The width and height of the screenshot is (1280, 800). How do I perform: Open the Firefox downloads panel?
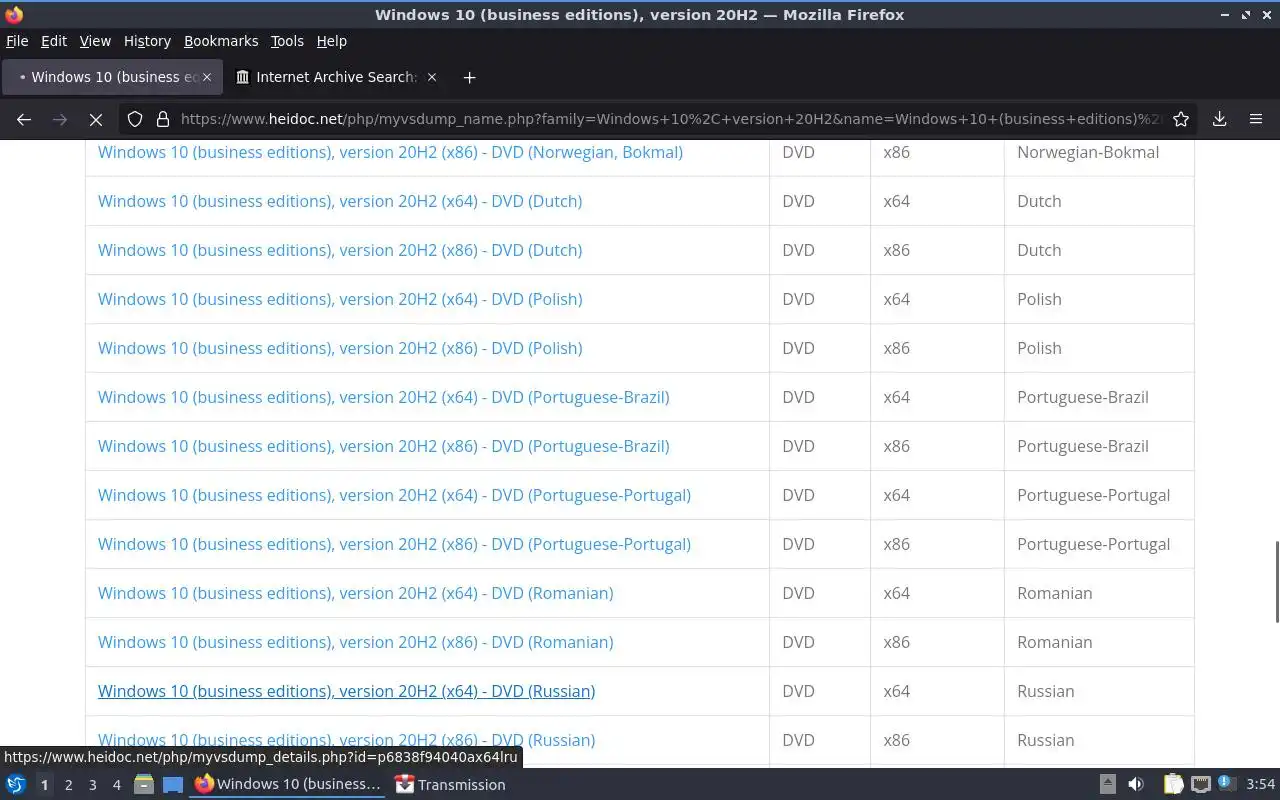pyautogui.click(x=1220, y=119)
